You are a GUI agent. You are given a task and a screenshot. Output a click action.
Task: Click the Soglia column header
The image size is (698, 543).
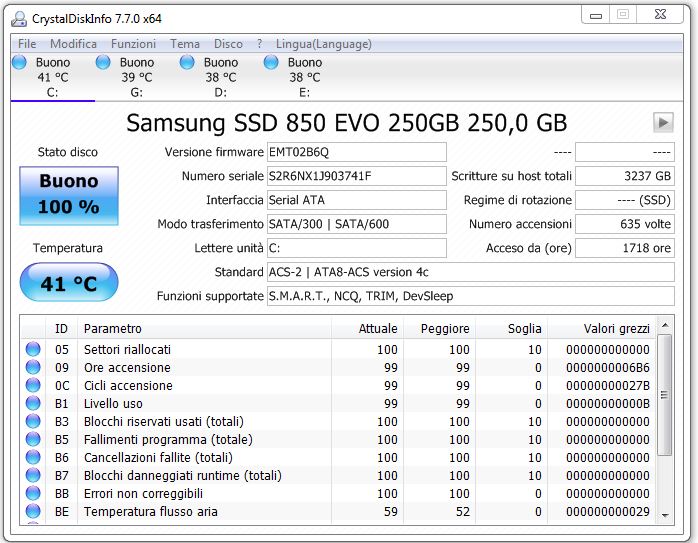pos(511,328)
